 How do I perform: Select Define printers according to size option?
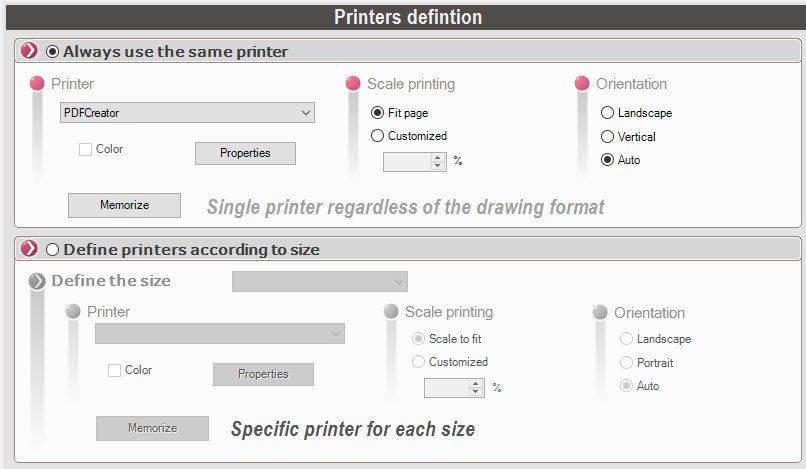(52, 249)
